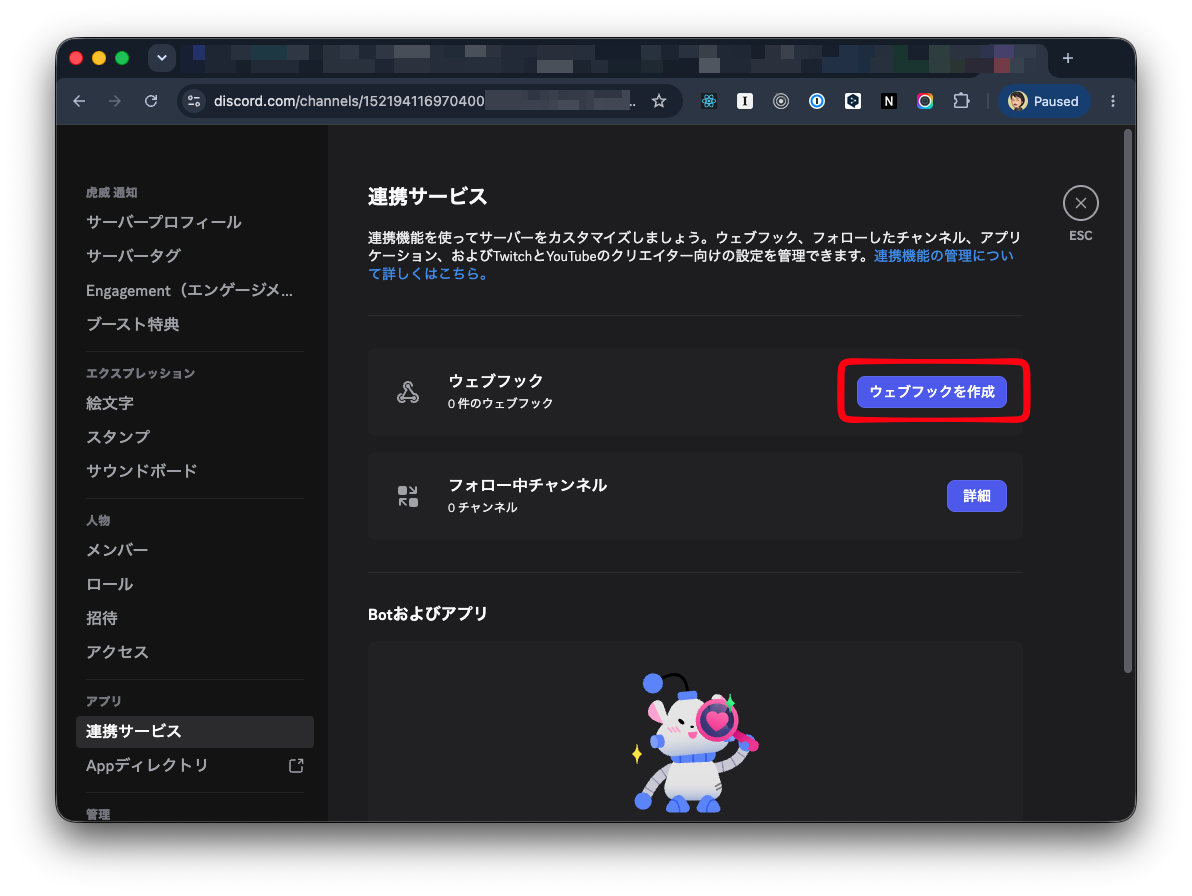1192x896 pixels.
Task: Open the Extensions puzzle menu
Action: (x=962, y=101)
